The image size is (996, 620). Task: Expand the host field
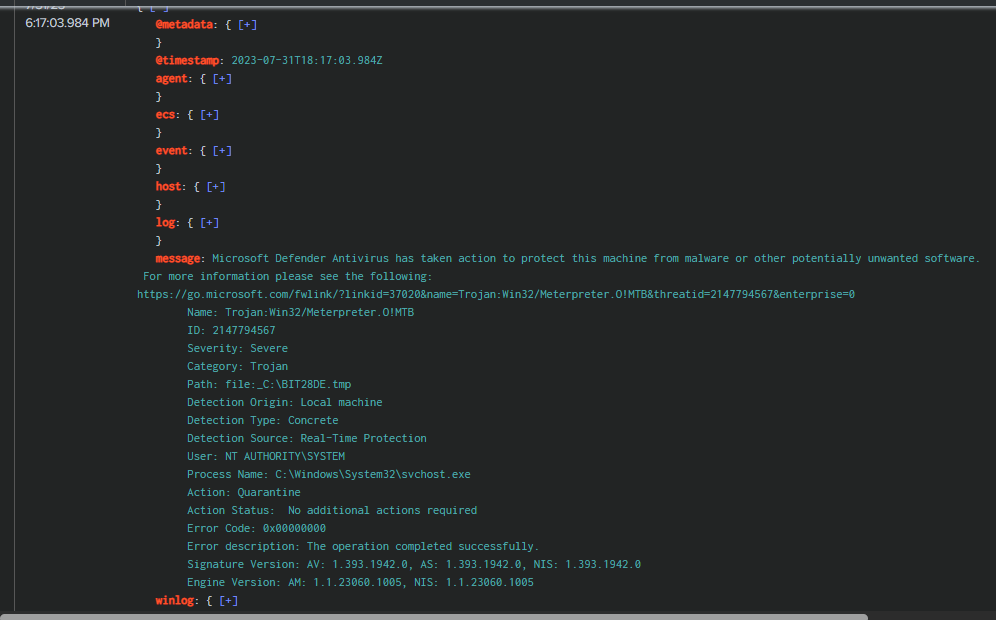[215, 187]
